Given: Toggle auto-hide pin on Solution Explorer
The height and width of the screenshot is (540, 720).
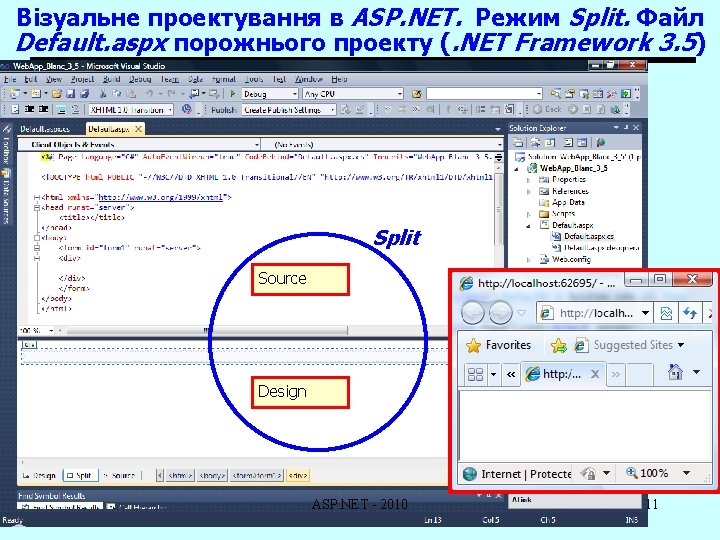Looking at the screenshot, I should (x=626, y=128).
